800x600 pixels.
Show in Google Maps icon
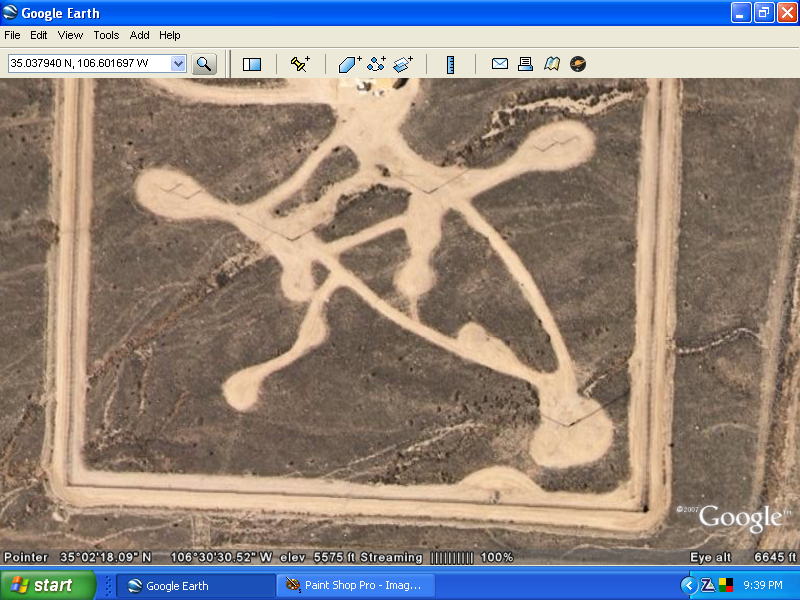pyautogui.click(x=552, y=64)
